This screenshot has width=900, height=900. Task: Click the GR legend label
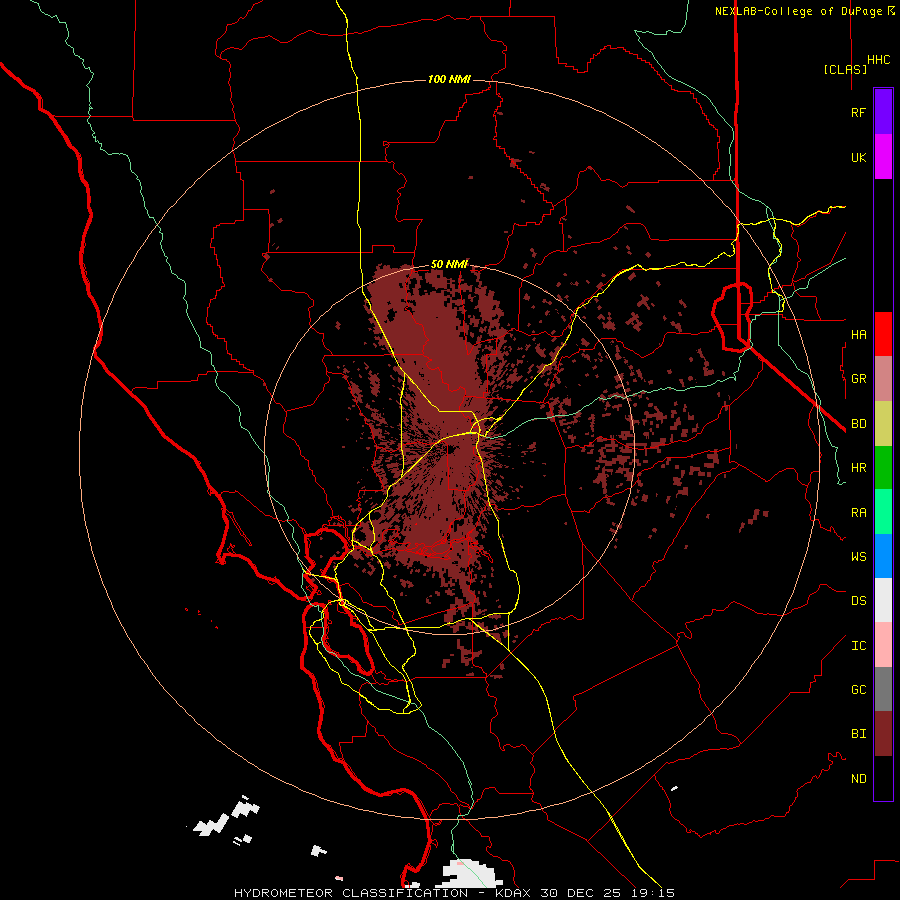[x=858, y=379]
